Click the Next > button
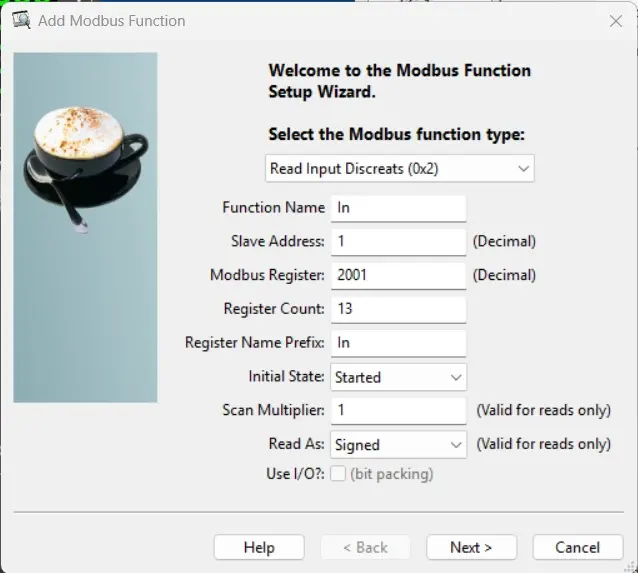 [472, 547]
